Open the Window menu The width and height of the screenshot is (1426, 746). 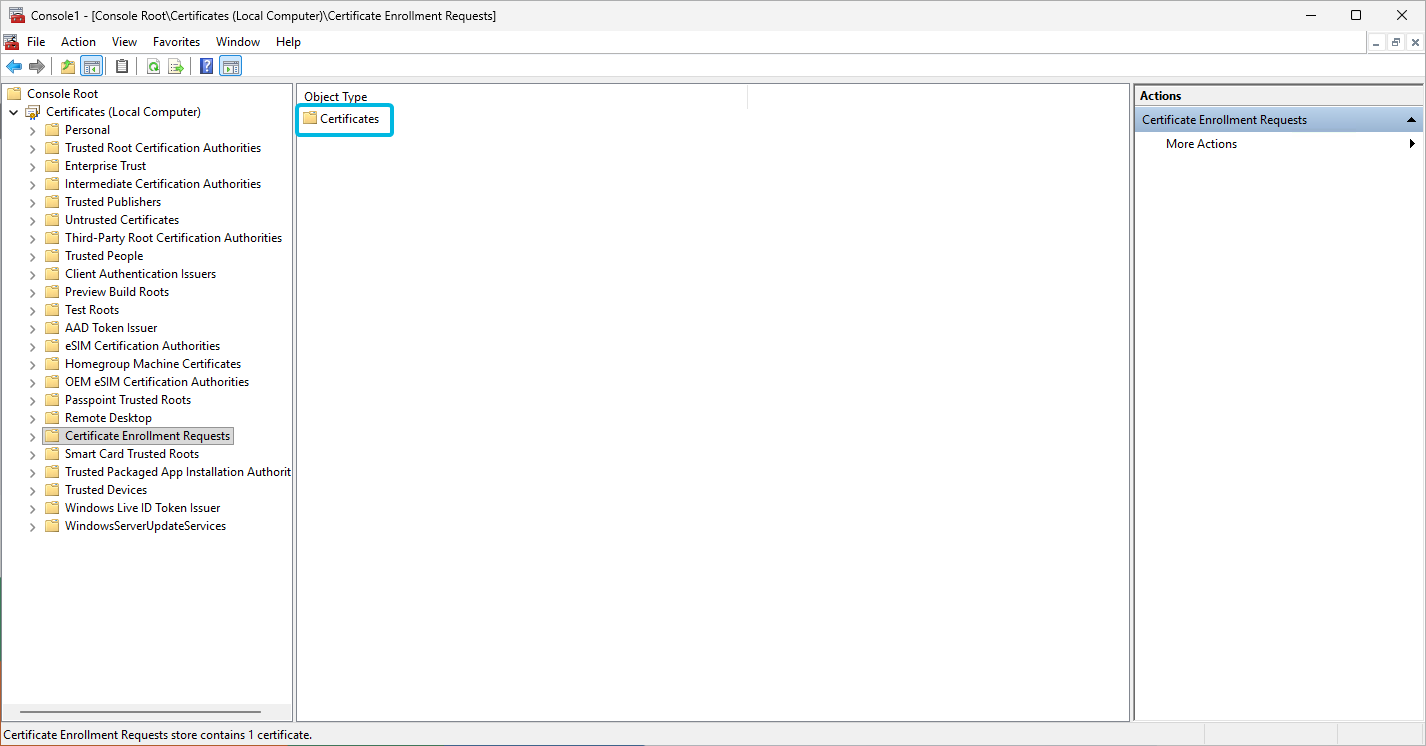pyautogui.click(x=238, y=42)
